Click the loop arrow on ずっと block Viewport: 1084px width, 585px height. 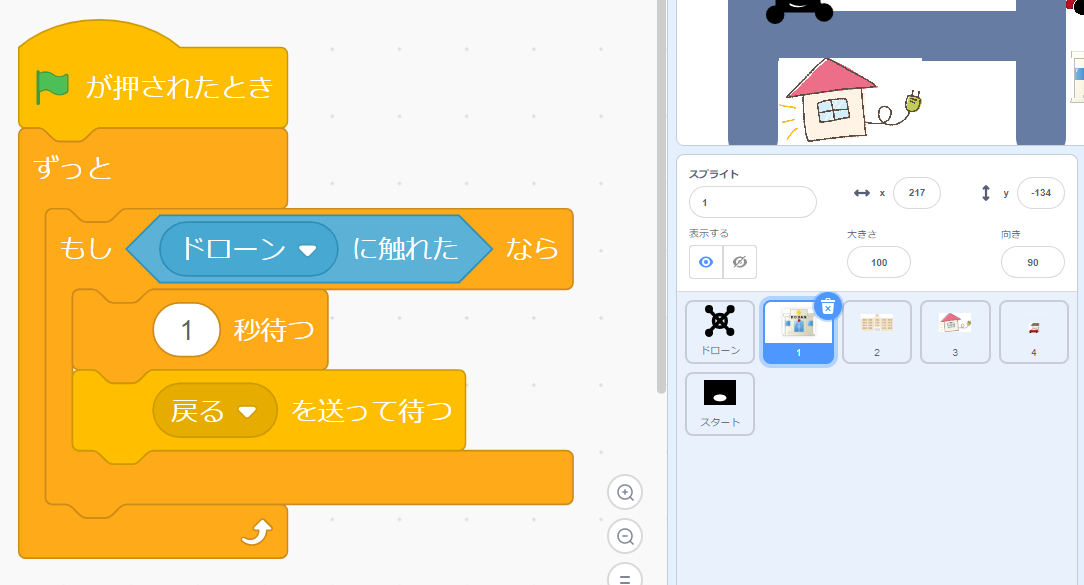pos(256,535)
